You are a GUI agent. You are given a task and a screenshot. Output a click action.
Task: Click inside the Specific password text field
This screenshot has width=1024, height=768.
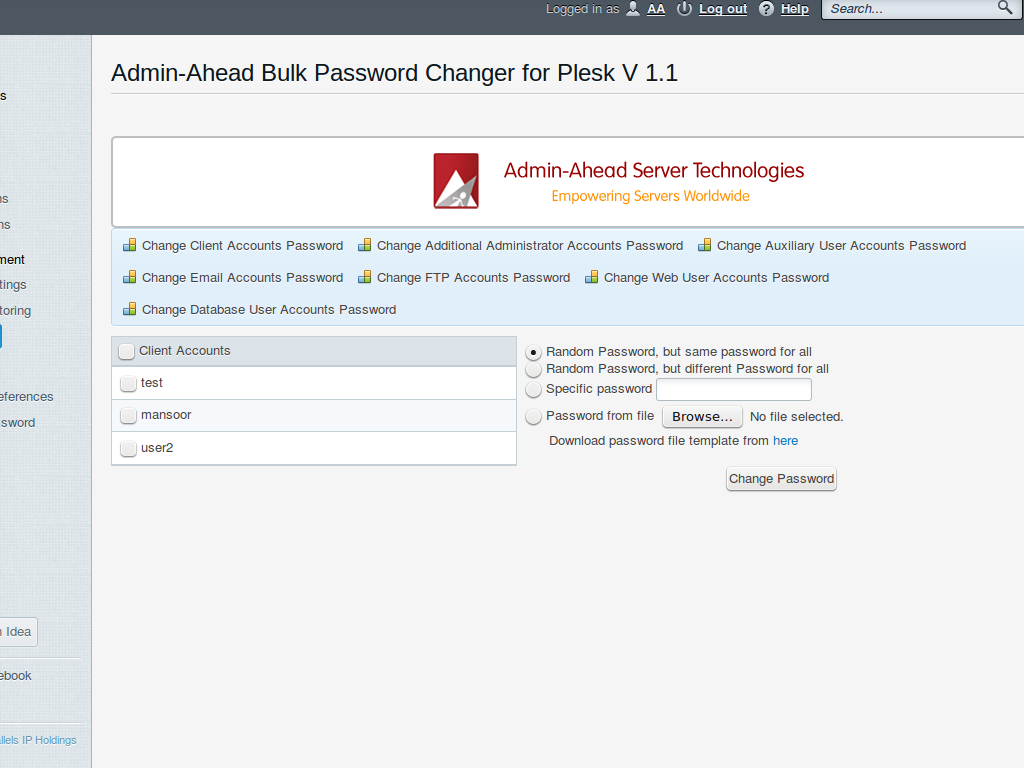(733, 389)
